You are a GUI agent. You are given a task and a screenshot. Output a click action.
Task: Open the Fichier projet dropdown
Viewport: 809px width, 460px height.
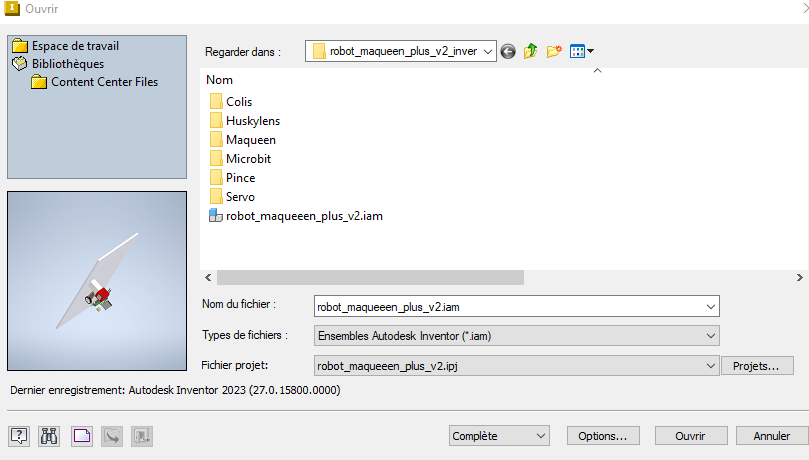click(710, 366)
